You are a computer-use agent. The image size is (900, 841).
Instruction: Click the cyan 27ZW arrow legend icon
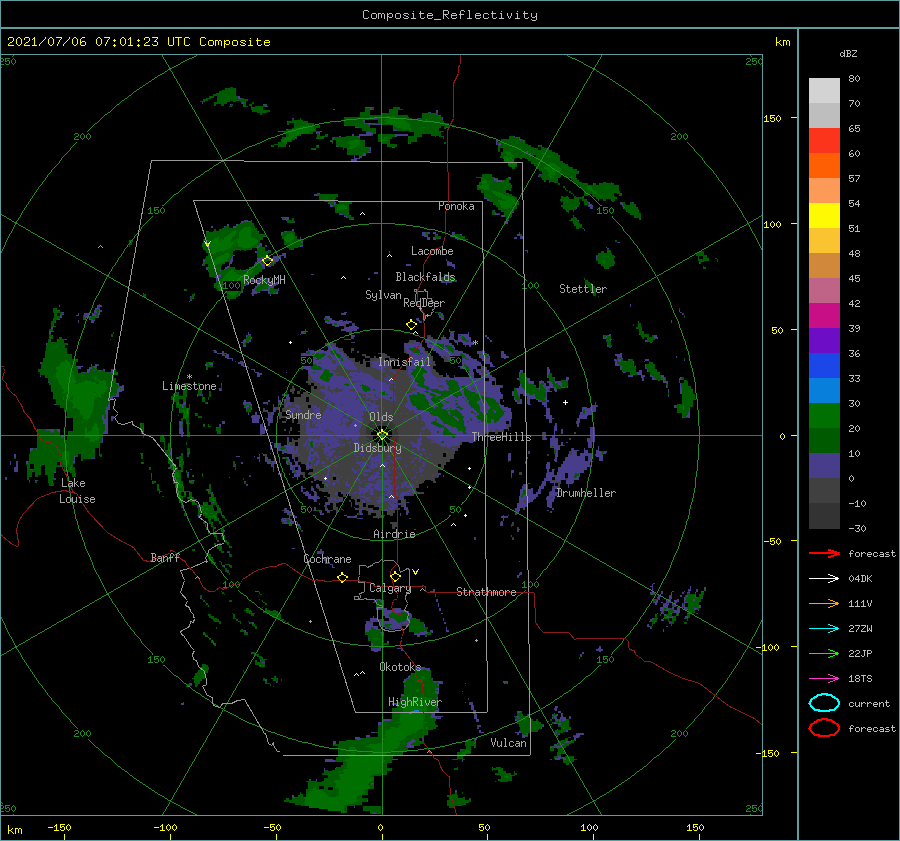coord(824,629)
